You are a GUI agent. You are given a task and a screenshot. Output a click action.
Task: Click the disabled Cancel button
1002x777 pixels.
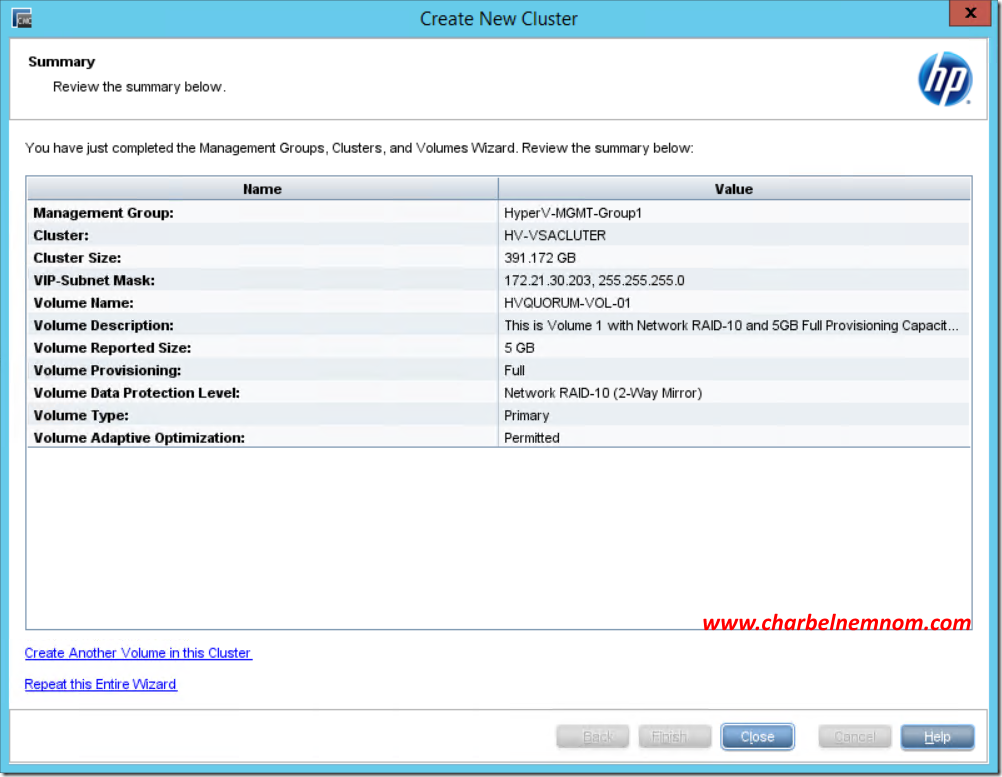855,737
